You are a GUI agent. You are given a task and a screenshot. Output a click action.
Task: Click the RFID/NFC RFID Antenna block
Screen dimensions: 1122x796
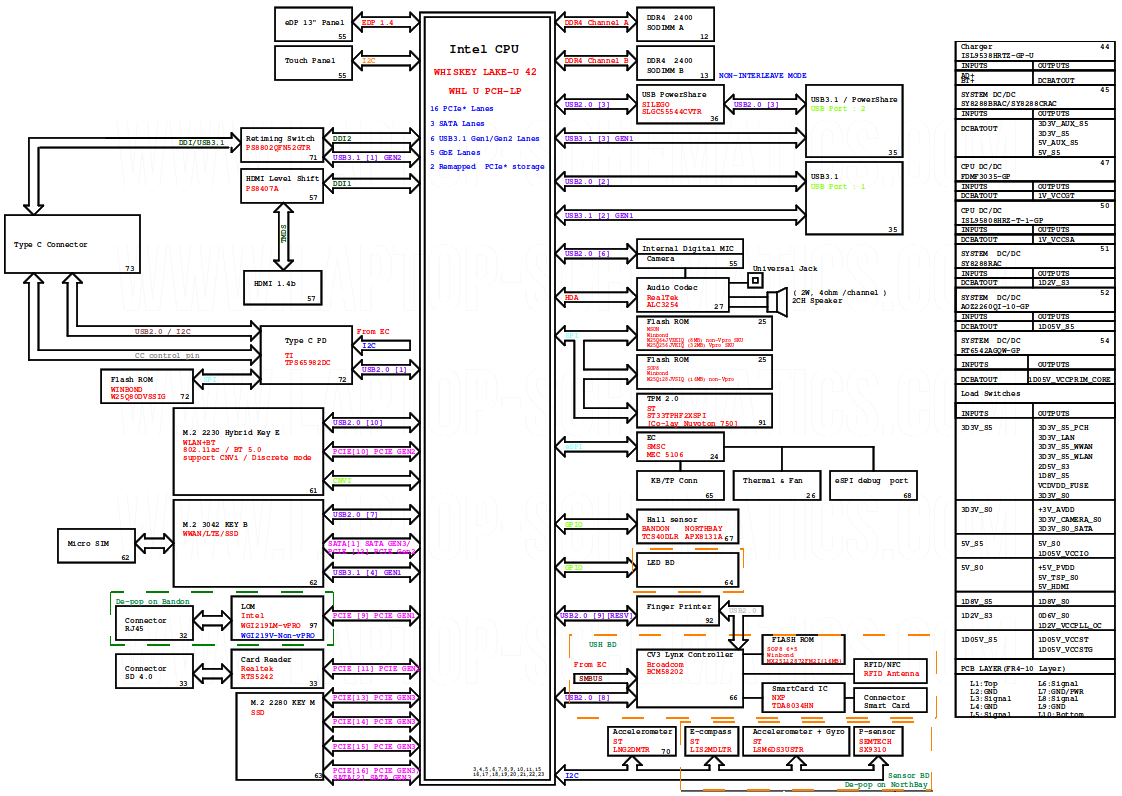pyautogui.click(x=890, y=670)
